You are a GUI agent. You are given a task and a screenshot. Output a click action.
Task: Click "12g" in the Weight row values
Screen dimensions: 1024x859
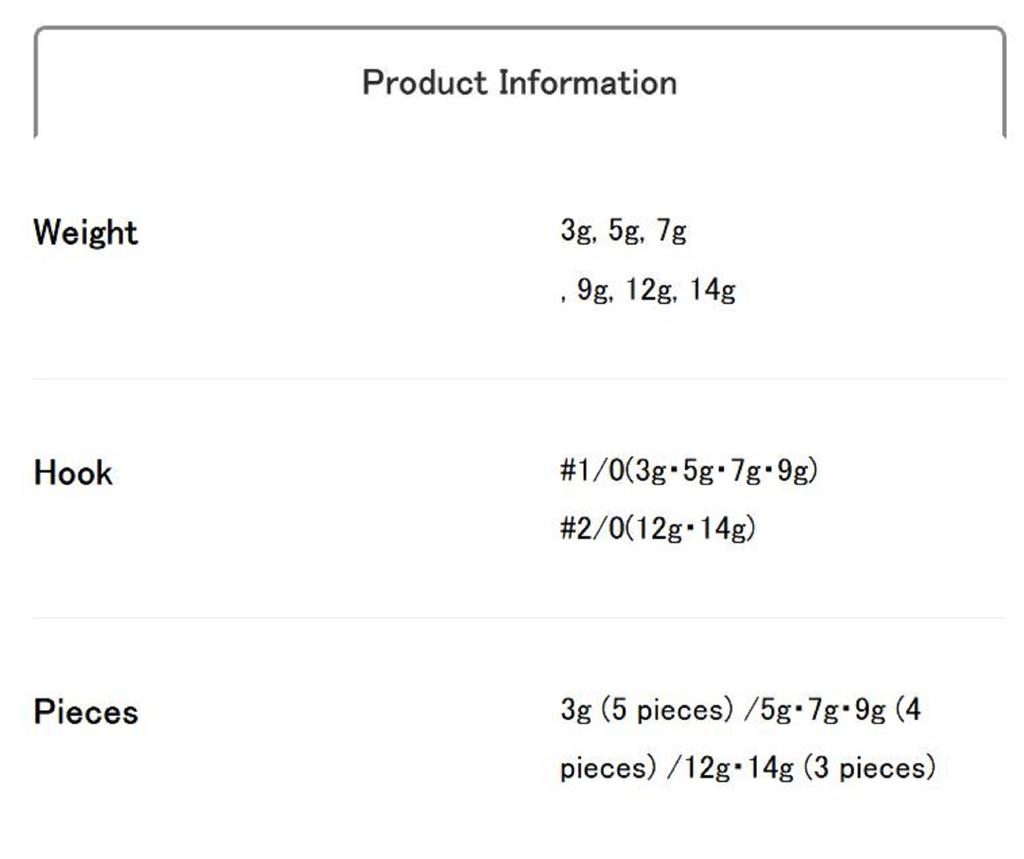[649, 291]
